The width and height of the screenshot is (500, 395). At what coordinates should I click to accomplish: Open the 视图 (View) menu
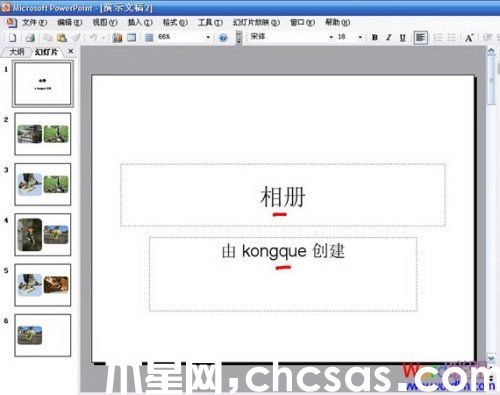point(105,22)
